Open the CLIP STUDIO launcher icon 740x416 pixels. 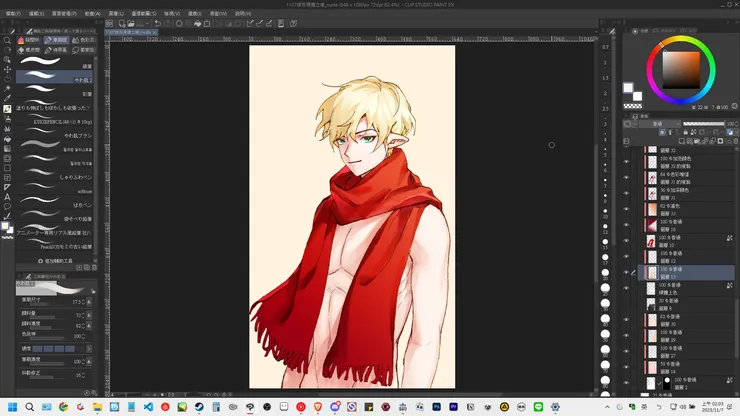(109, 23)
